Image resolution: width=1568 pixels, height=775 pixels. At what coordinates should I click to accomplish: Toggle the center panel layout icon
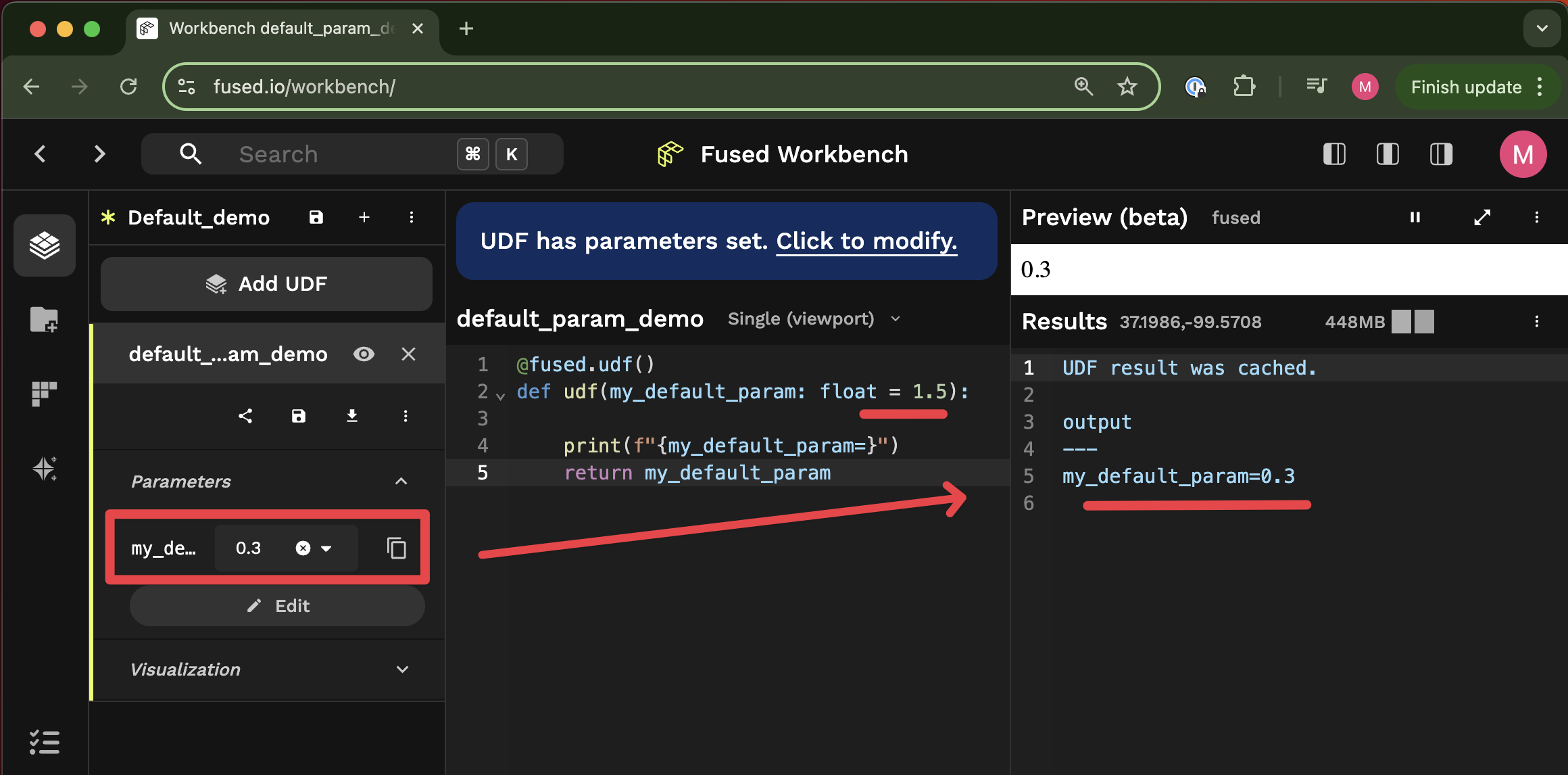coord(1388,154)
